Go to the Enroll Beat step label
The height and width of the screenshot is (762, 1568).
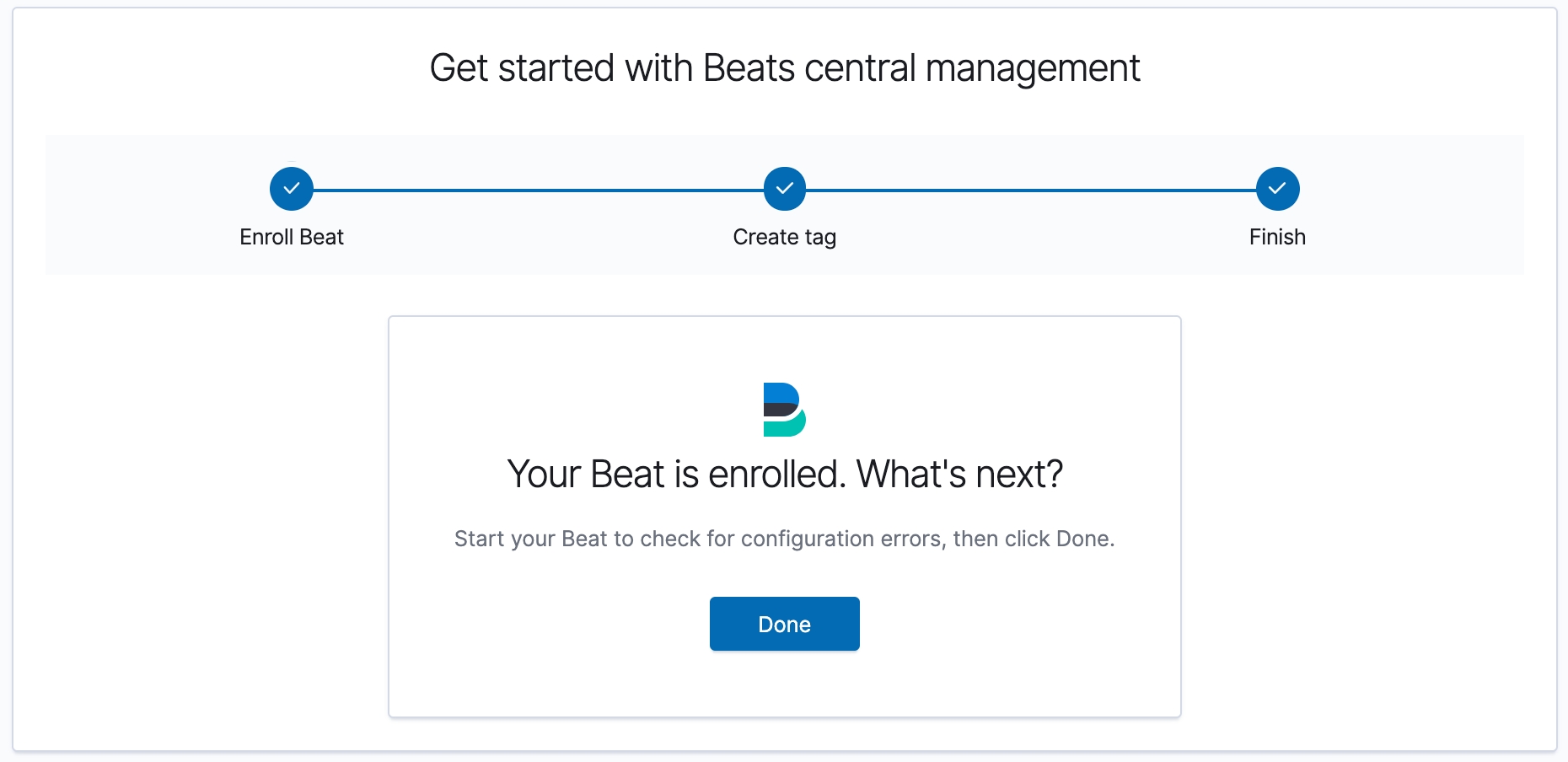292,237
